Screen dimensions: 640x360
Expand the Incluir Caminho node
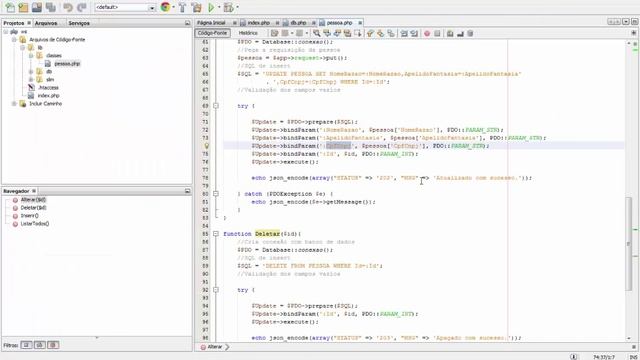pos(14,104)
